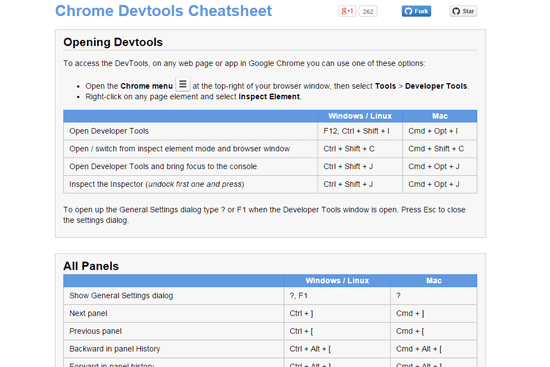
Task: Click the bold 'Inspect Element' text
Action: [269, 96]
